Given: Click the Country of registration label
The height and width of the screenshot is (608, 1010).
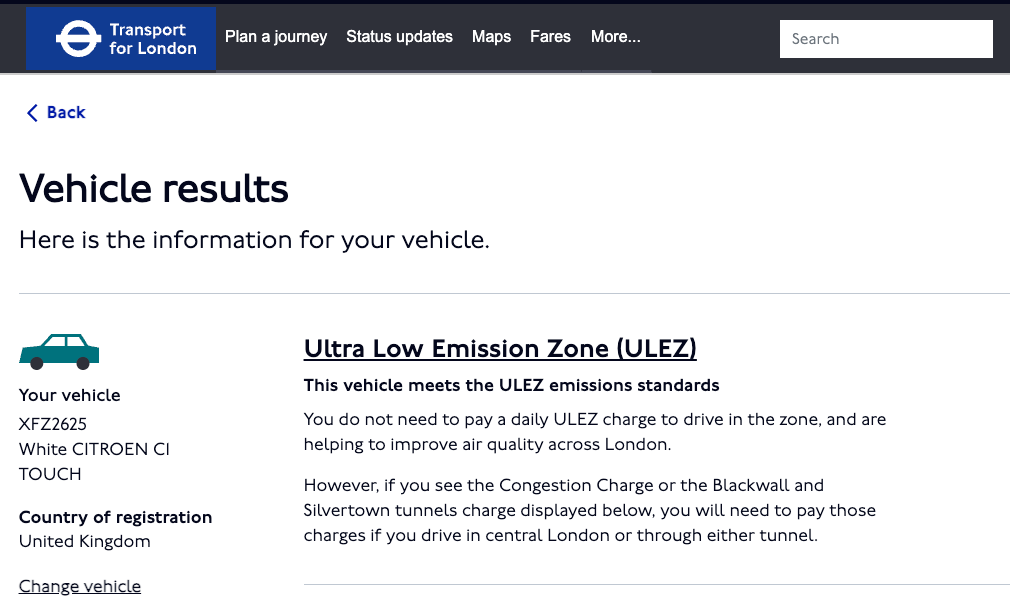Looking at the screenshot, I should (116, 517).
